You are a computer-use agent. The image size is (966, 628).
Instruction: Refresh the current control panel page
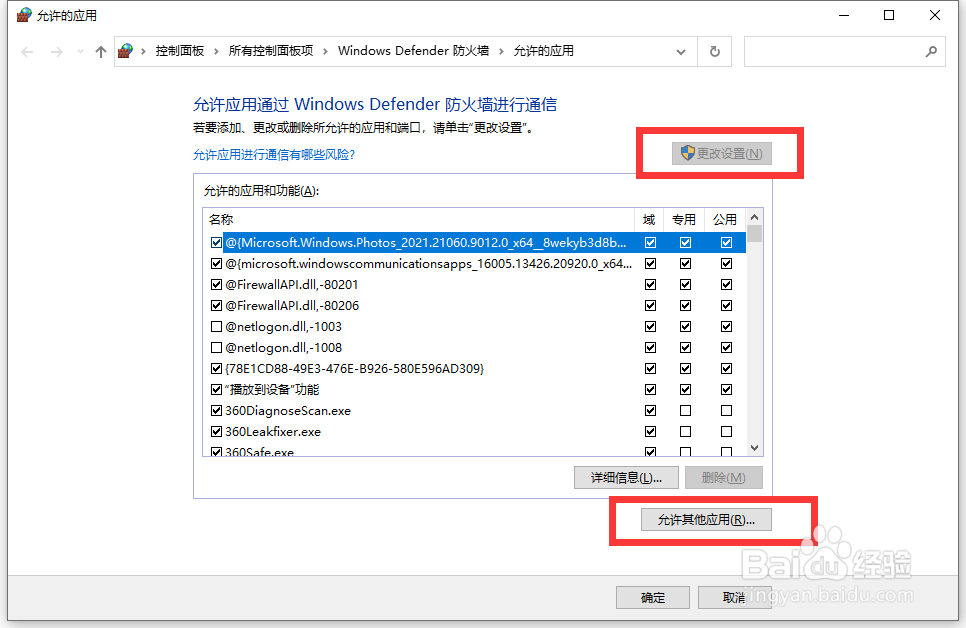pos(715,52)
